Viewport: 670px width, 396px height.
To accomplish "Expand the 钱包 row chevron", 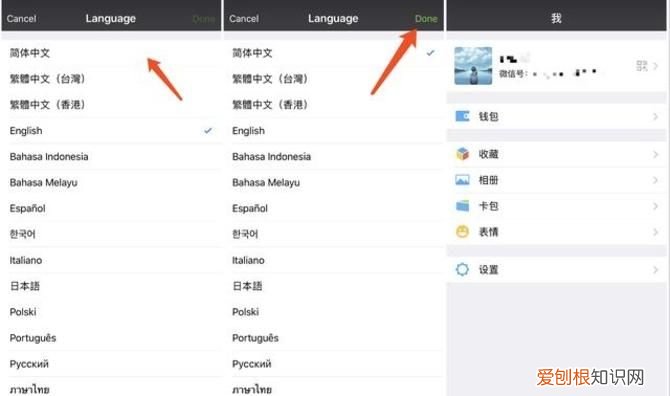I will click(x=655, y=116).
